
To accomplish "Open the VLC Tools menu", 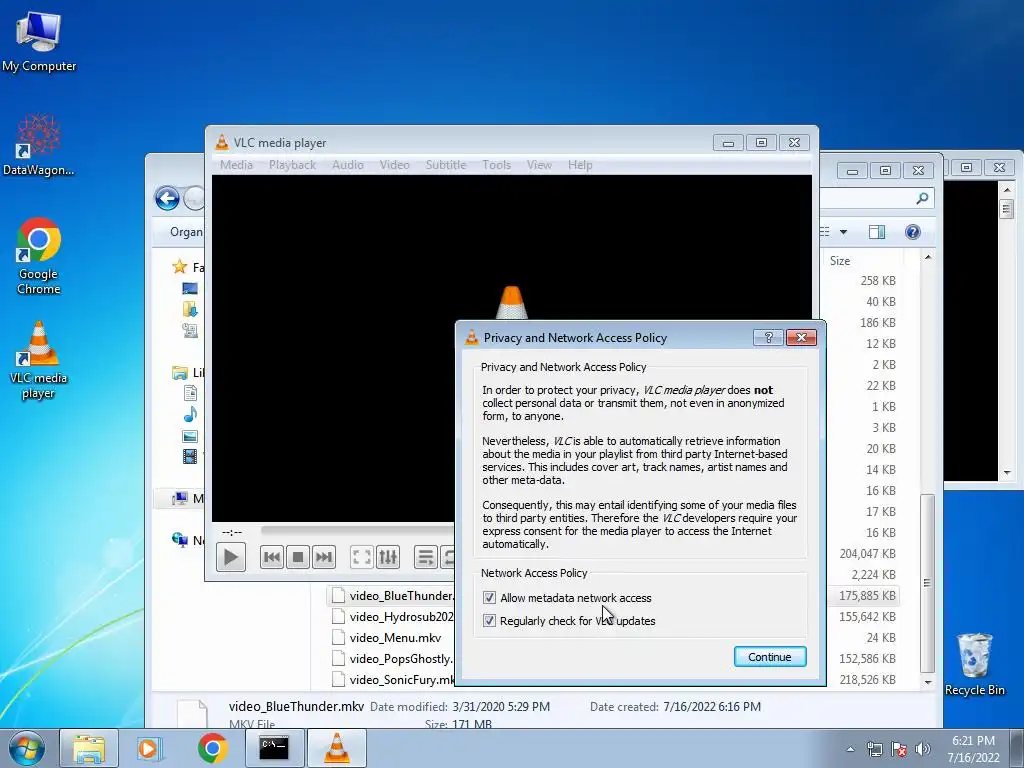I will coord(496,165).
